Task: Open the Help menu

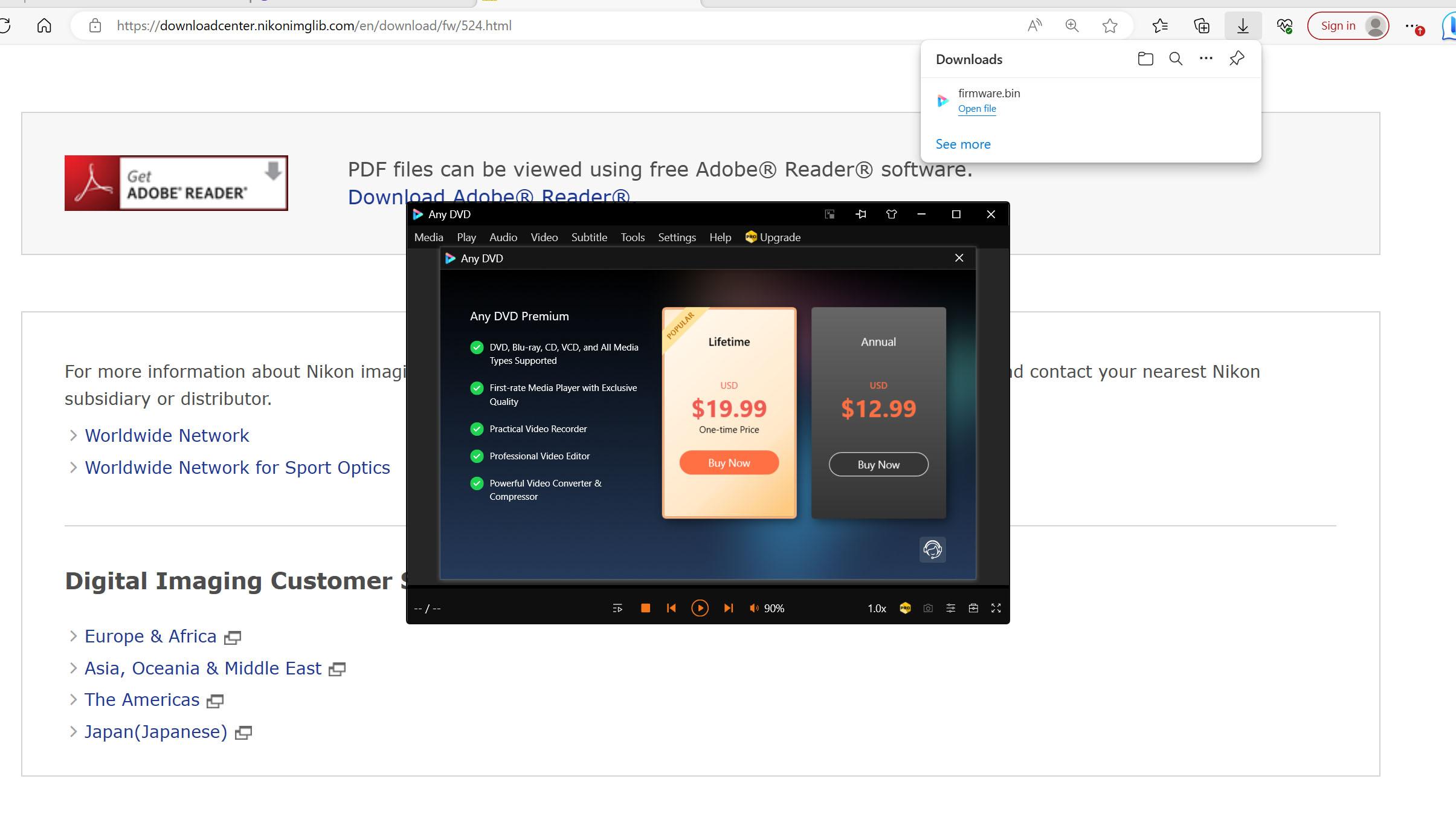Action: click(720, 238)
